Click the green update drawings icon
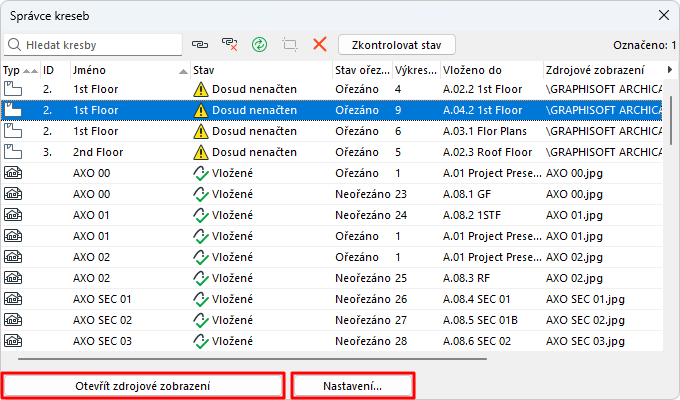This screenshot has width=680, height=400. [x=259, y=45]
